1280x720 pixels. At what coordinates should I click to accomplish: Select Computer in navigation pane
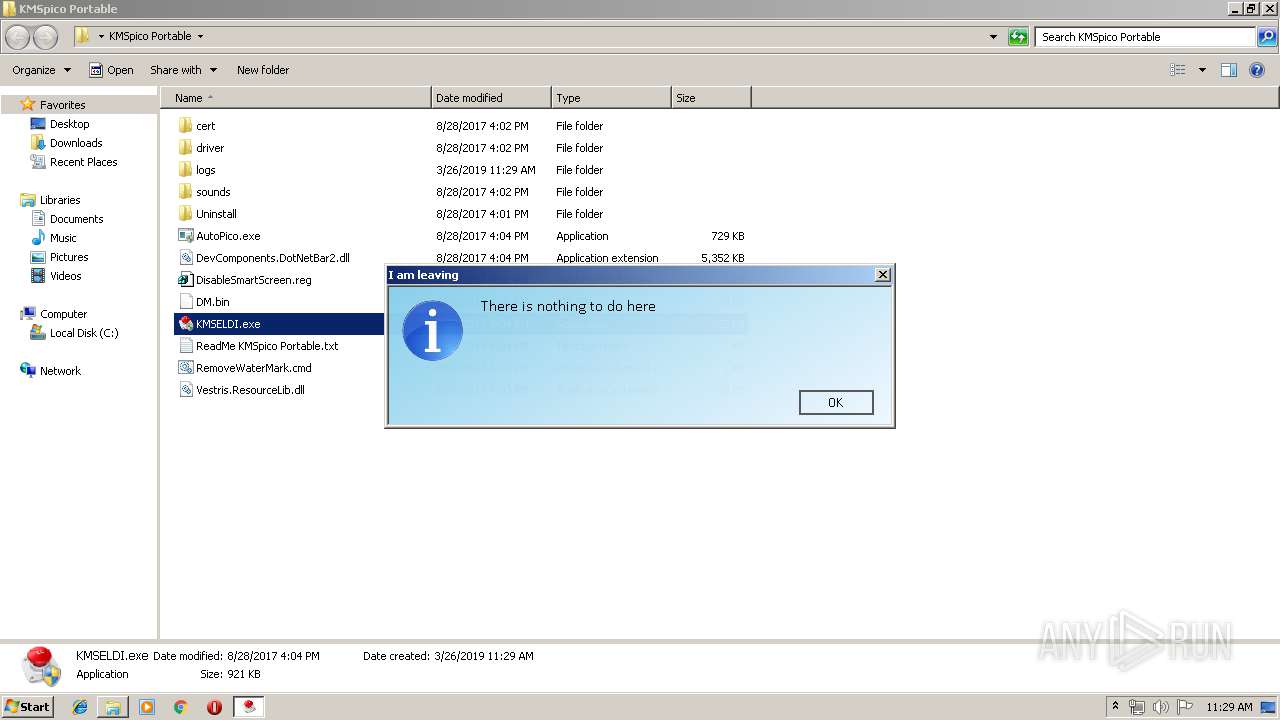click(x=63, y=314)
